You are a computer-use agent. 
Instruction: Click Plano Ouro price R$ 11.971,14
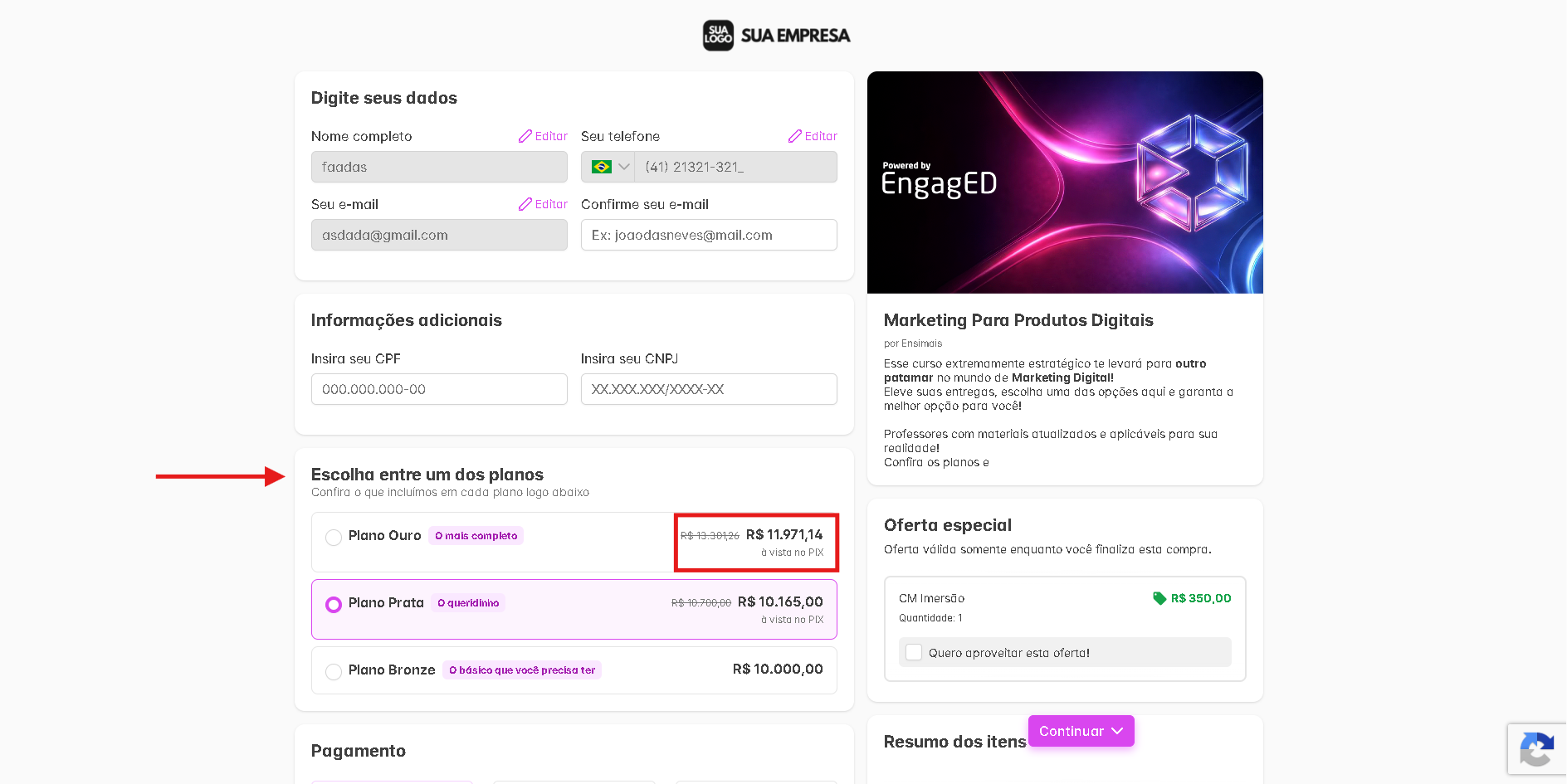[784, 535]
